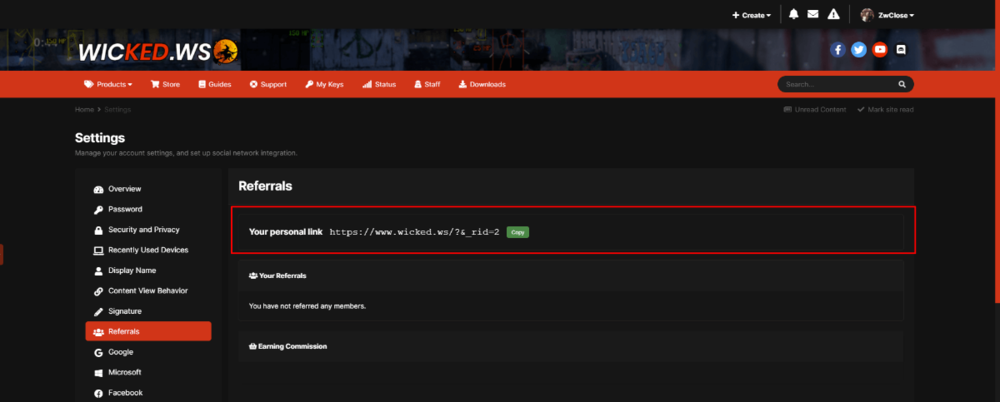The image size is (1000, 402).
Task: Open the My Keys menu item
Action: (x=324, y=85)
